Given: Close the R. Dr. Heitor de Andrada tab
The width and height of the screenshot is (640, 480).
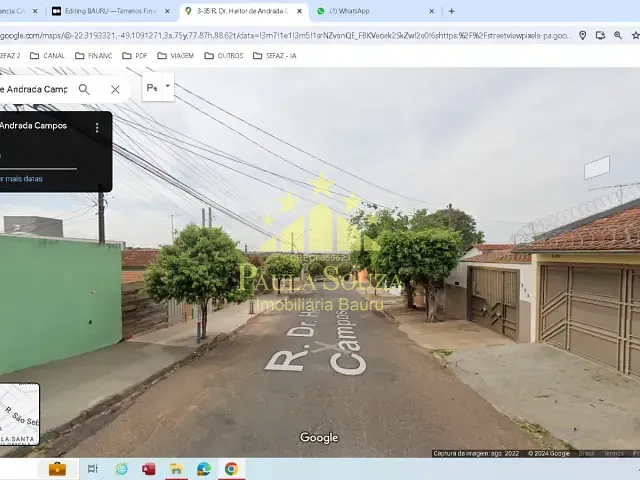Looking at the screenshot, I should [x=300, y=11].
